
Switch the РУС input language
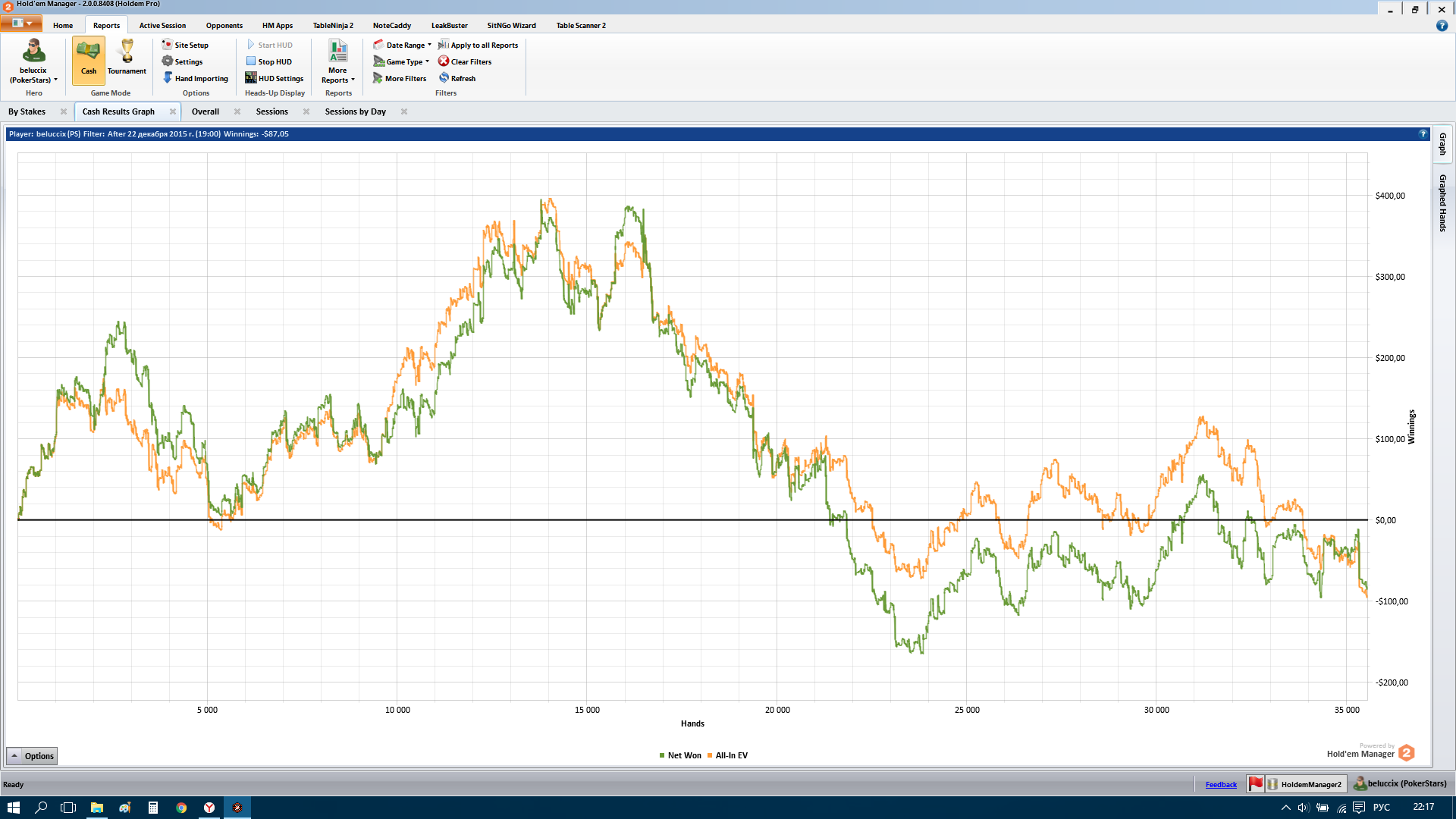click(1382, 808)
